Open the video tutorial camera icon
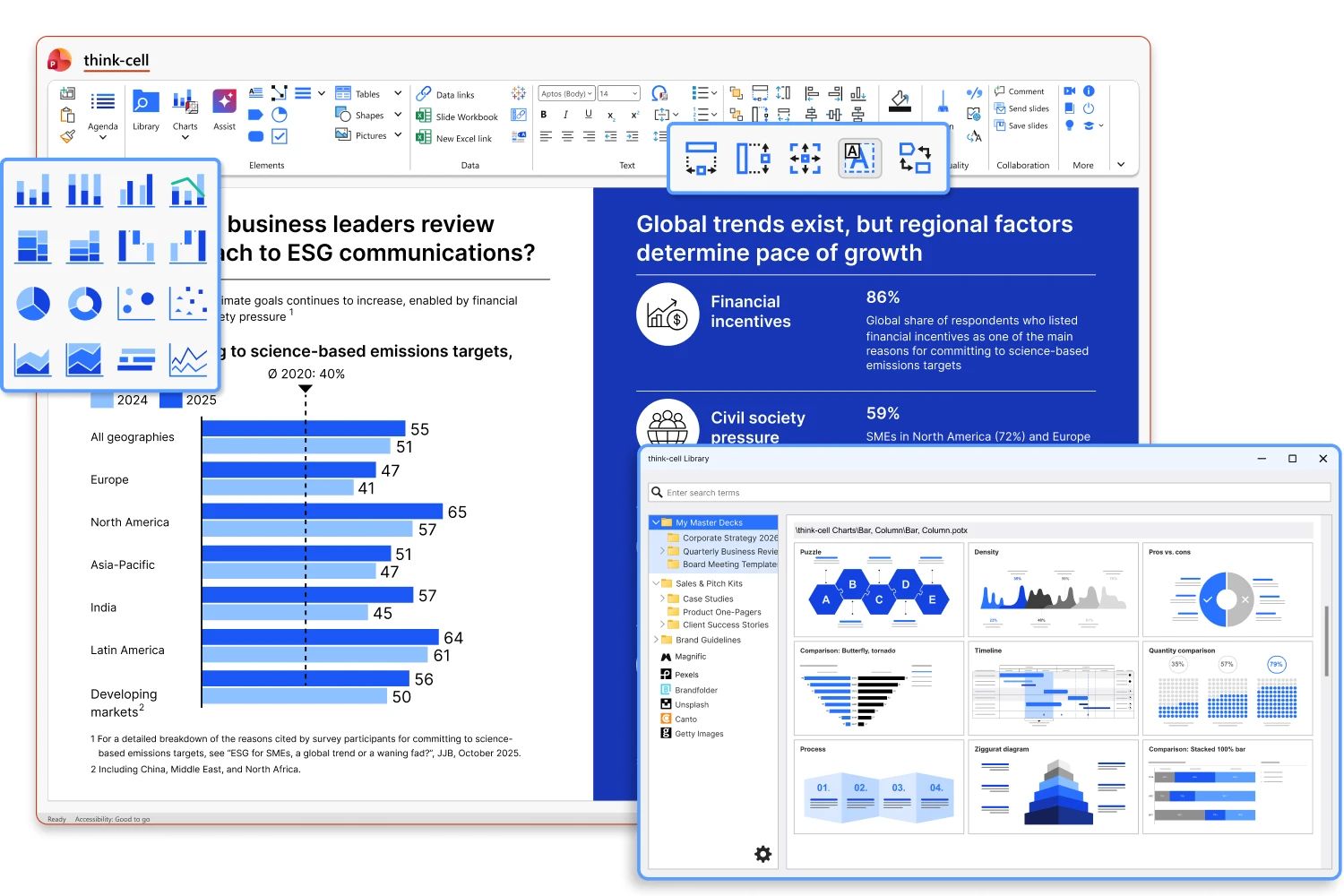Viewport: 1344px width, 896px height. (x=1069, y=91)
